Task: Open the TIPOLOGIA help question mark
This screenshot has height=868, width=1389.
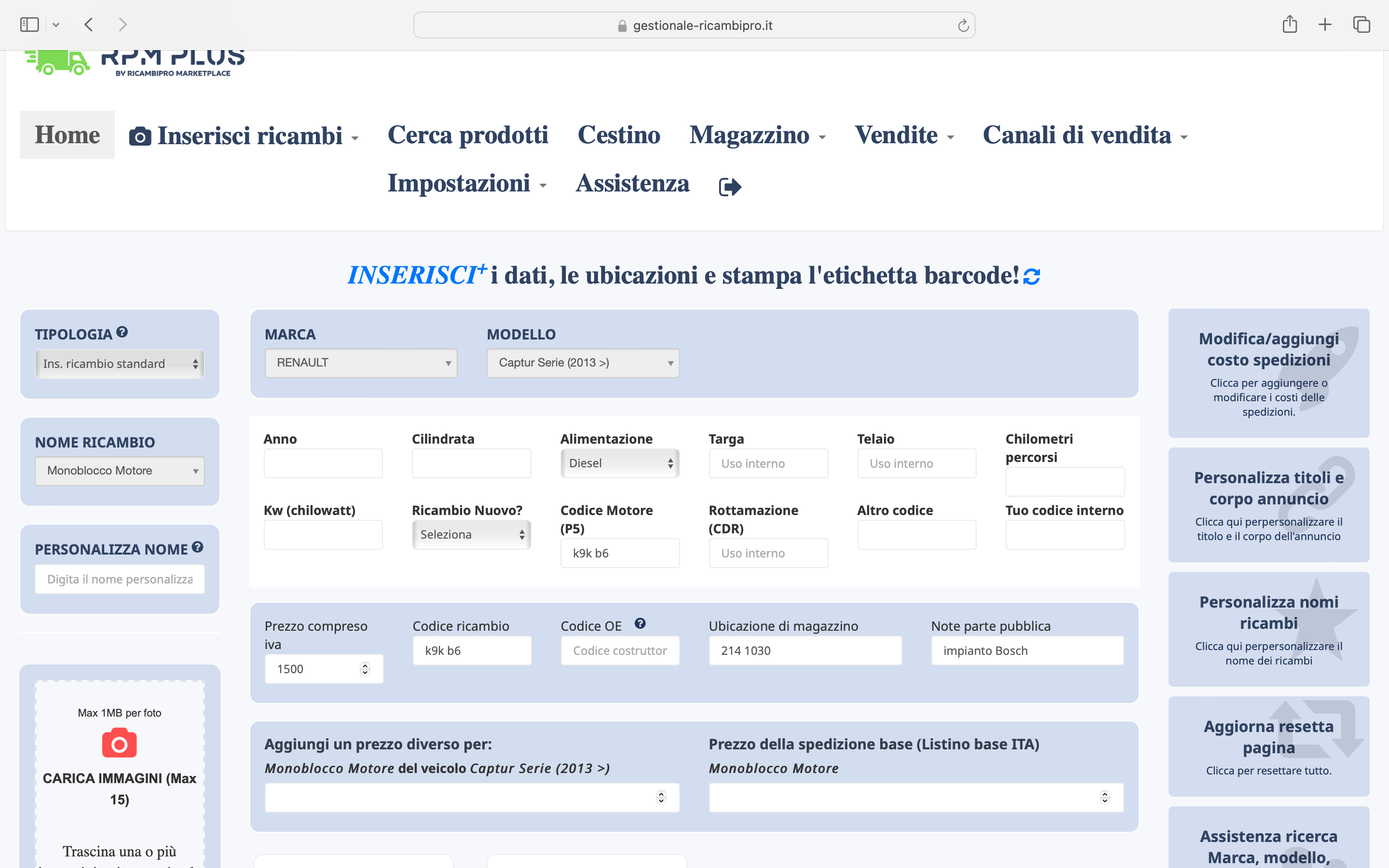Action: [x=122, y=332]
